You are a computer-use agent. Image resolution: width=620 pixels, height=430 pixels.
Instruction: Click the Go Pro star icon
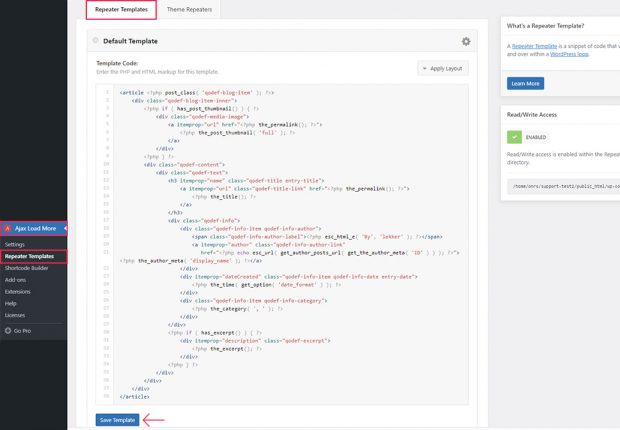point(6,329)
